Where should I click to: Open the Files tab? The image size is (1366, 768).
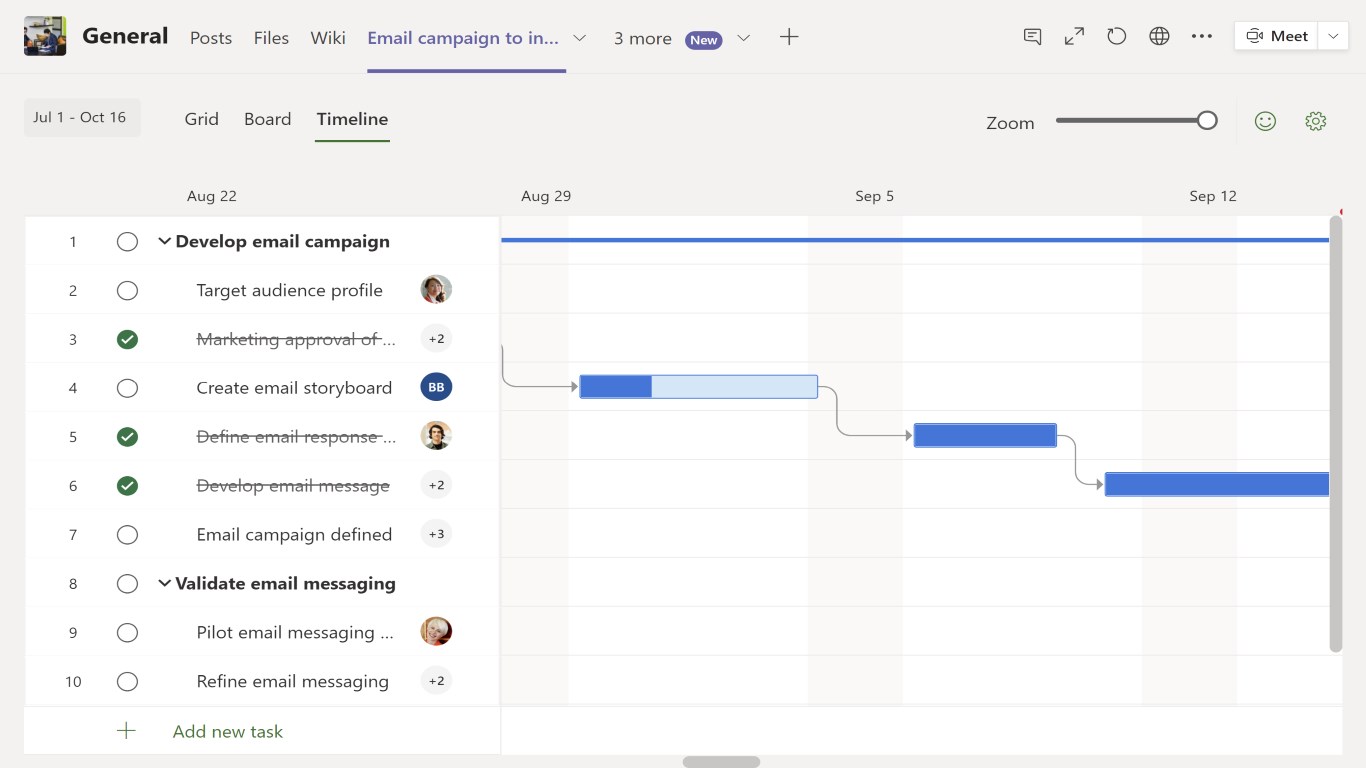[271, 38]
